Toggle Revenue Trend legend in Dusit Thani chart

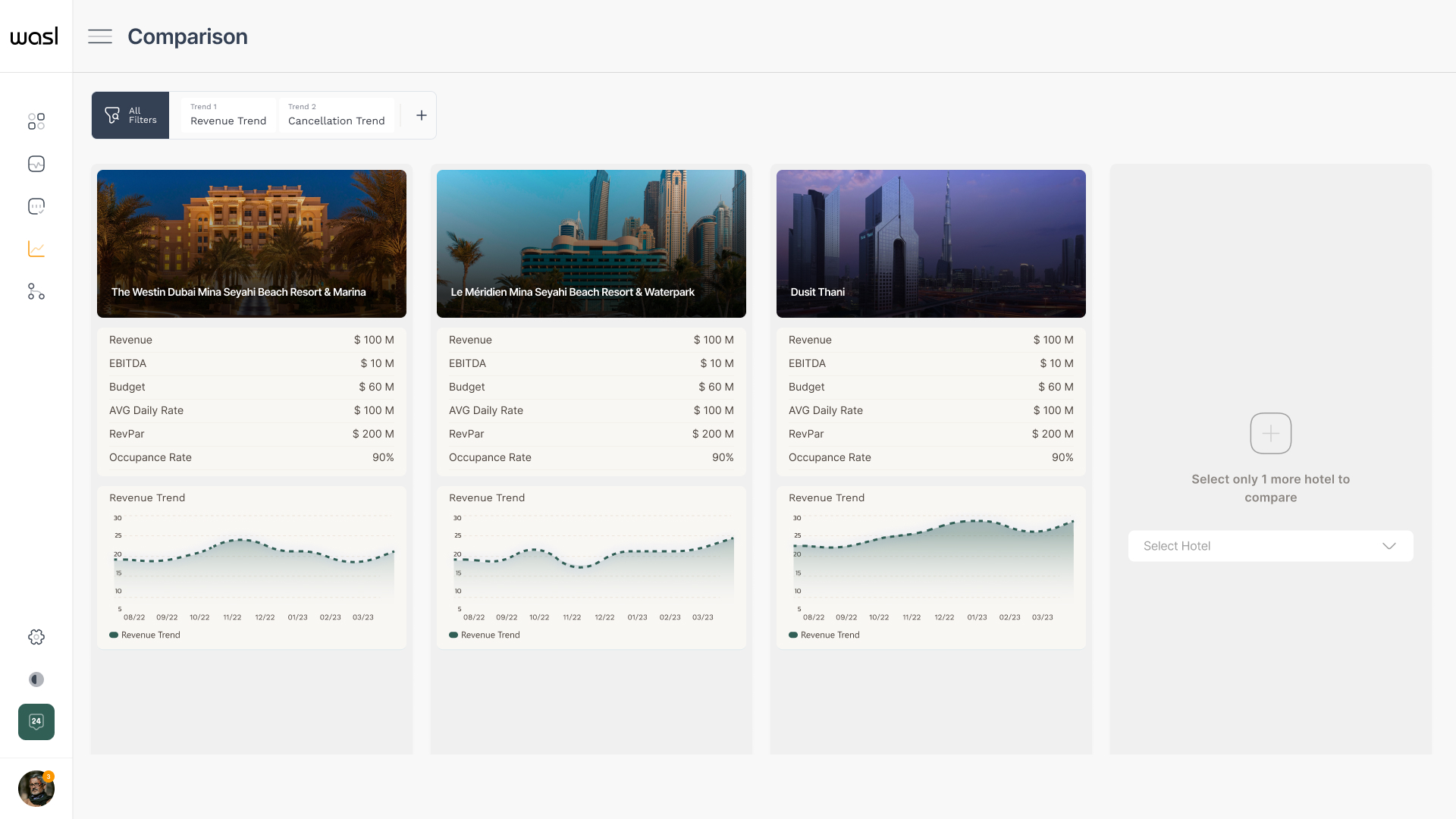point(824,635)
